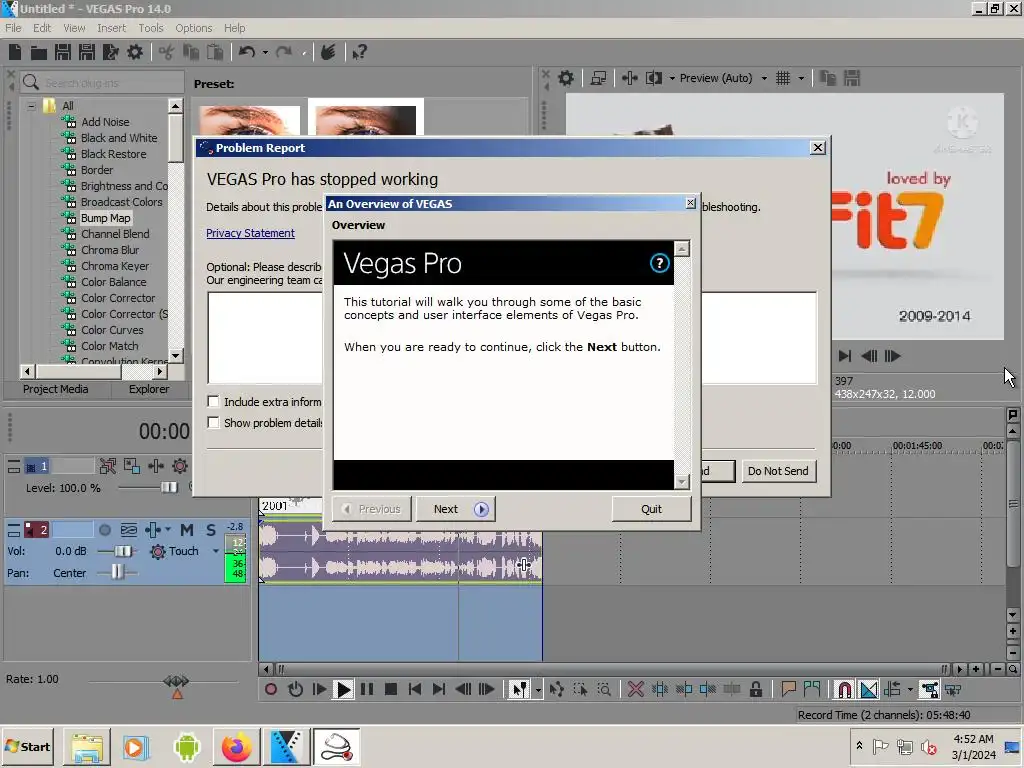This screenshot has height=768, width=1024.
Task: Open Preview window project properties gear
Action: 566,78
